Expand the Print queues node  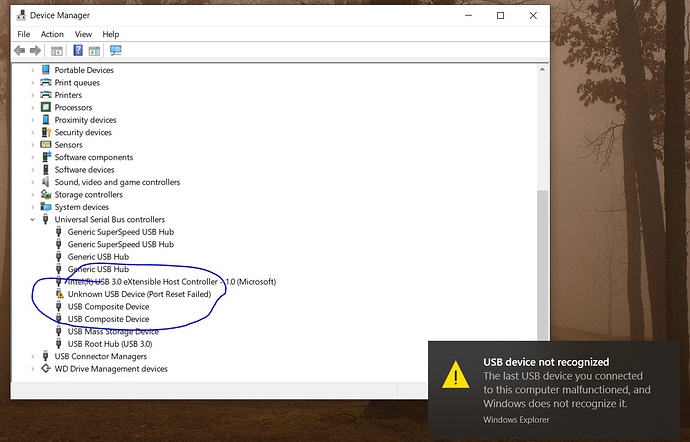click(33, 82)
